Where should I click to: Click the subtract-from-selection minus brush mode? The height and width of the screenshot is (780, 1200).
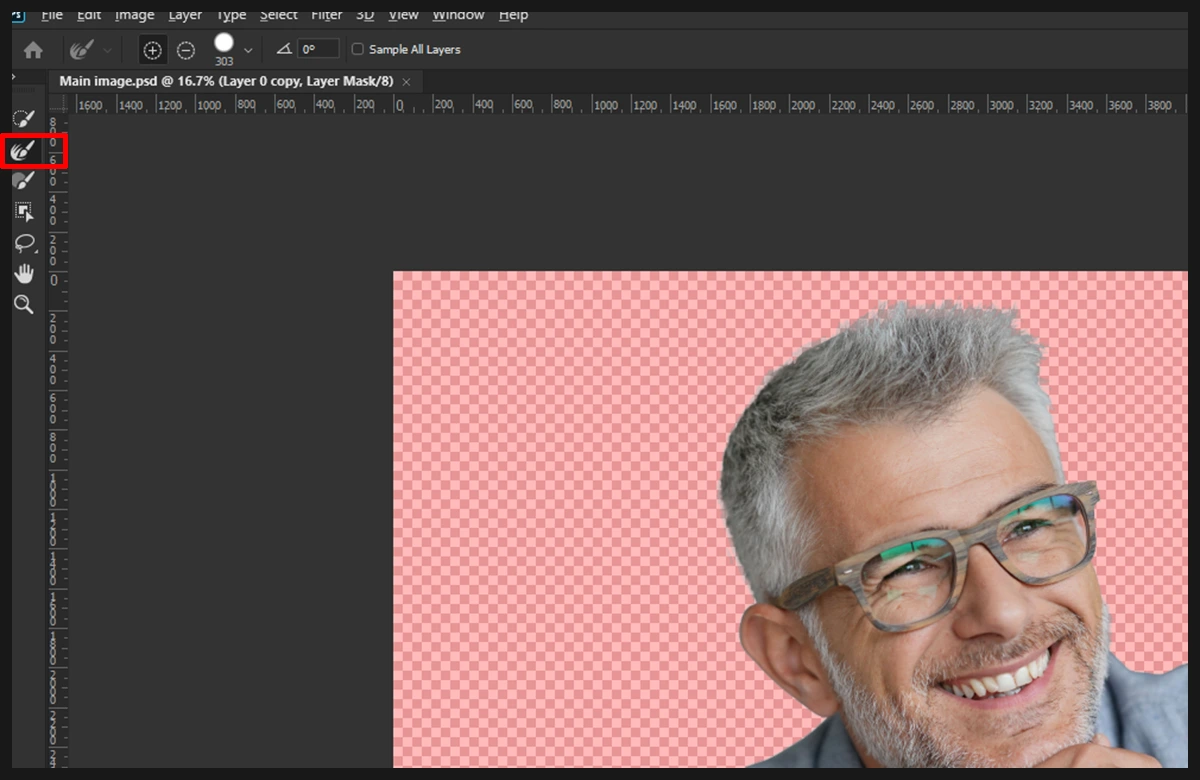pos(186,49)
